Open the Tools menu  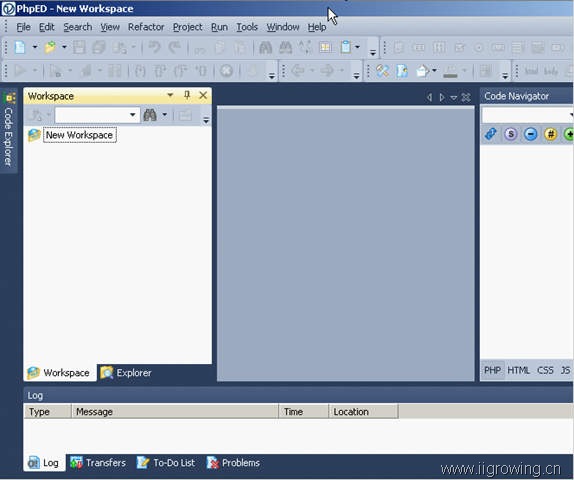tap(247, 27)
